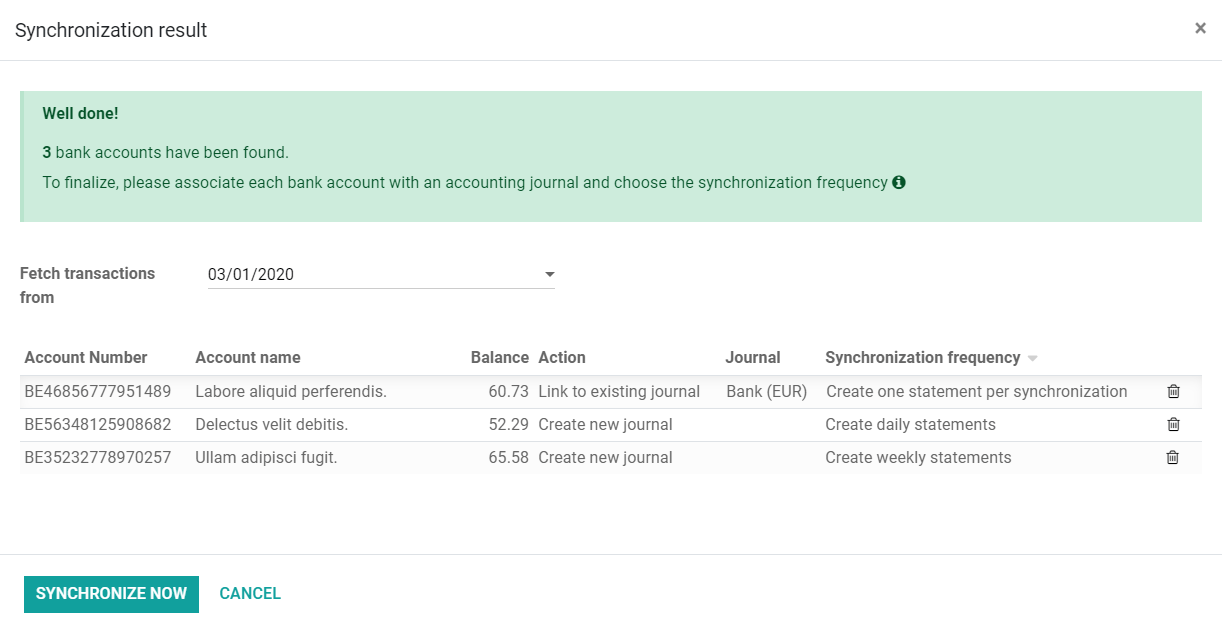Click Synchronization frequency column header text
Image resolution: width=1222 pixels, height=640 pixels.
[923, 357]
